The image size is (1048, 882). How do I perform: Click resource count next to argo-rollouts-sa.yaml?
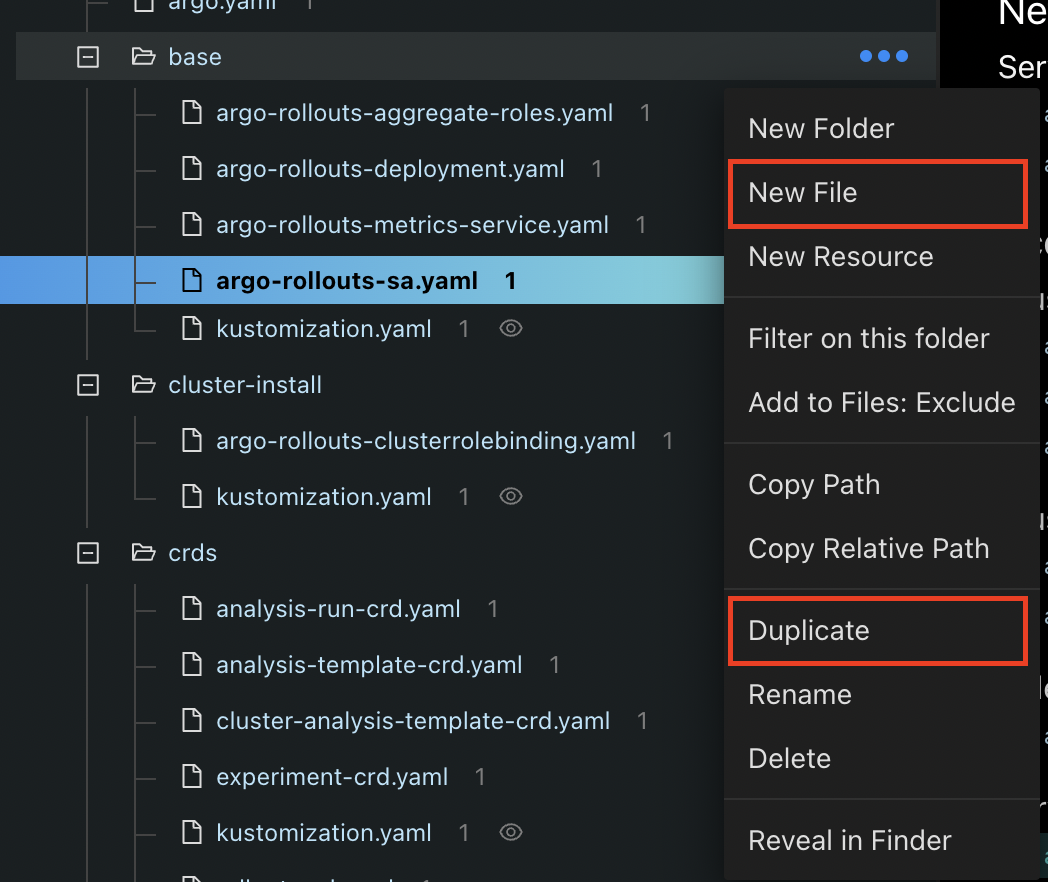pos(510,281)
